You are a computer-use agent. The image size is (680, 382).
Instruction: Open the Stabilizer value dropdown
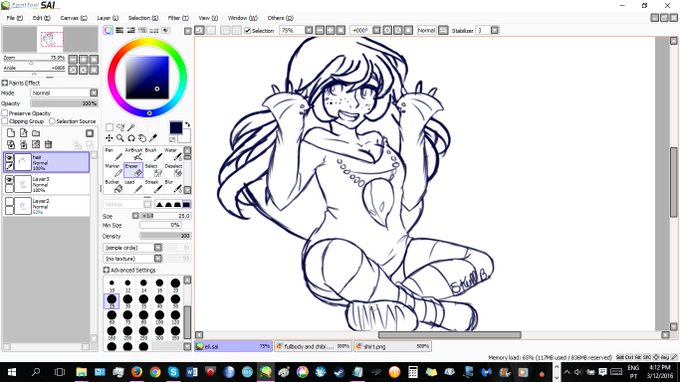[x=494, y=30]
